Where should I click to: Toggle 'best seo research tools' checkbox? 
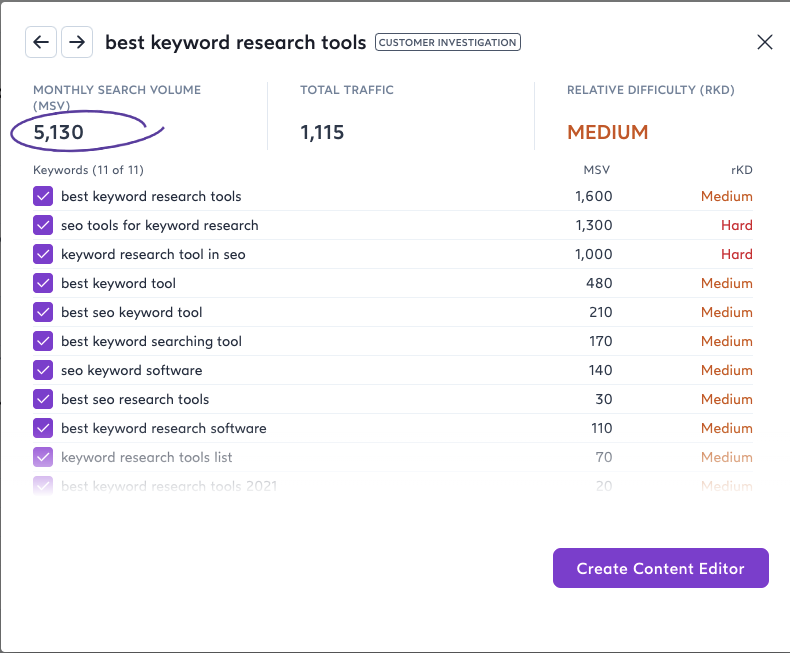click(x=43, y=399)
